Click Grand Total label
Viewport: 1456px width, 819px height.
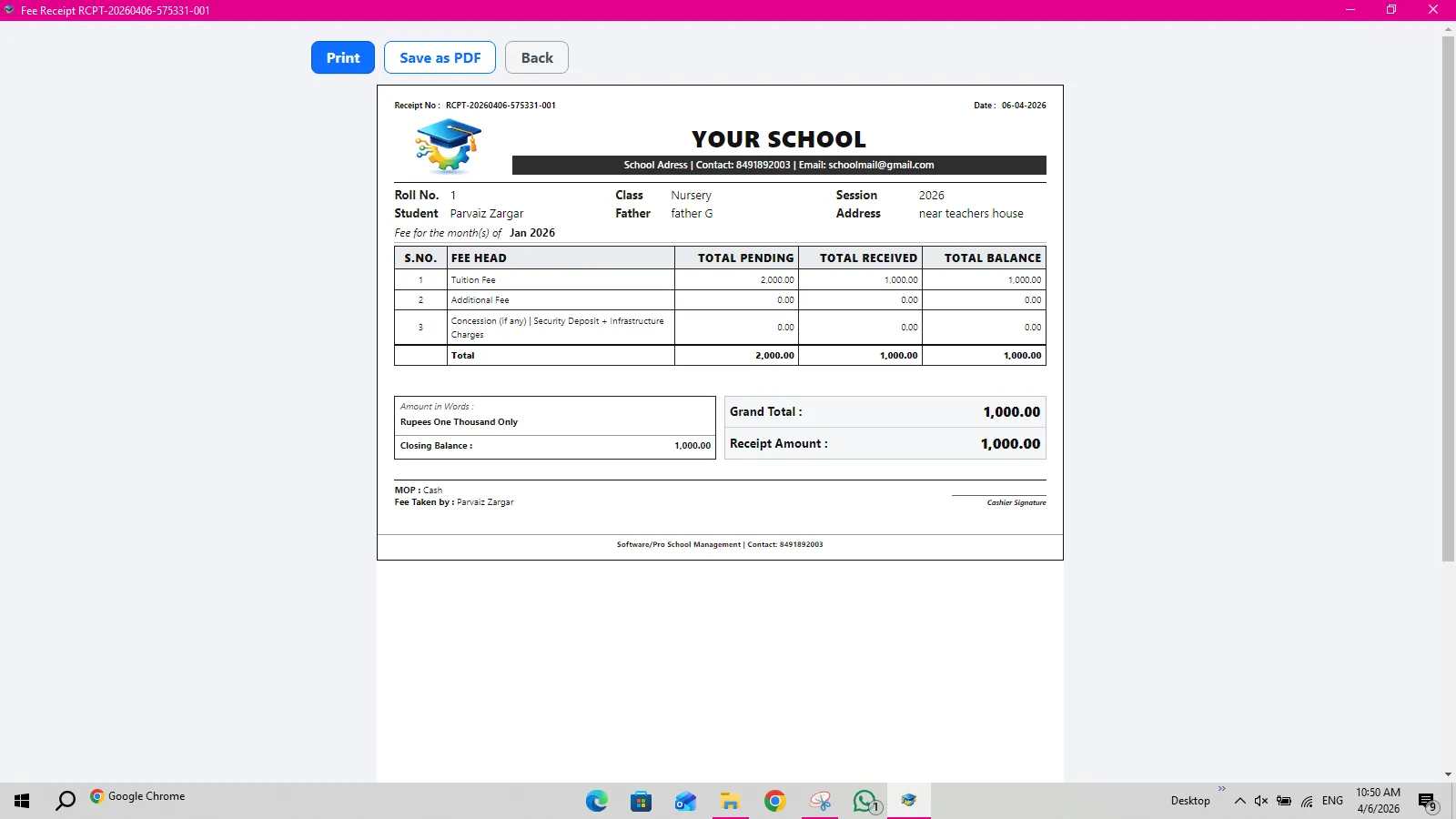[x=765, y=412]
